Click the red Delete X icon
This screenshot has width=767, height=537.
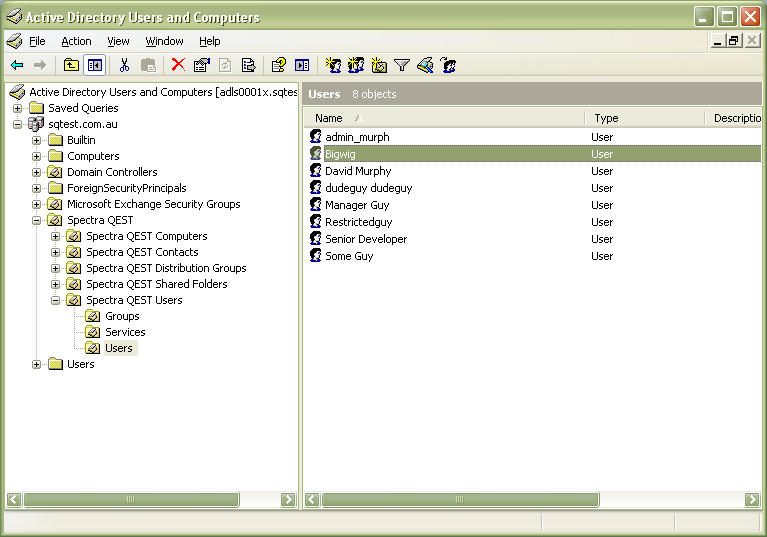click(178, 65)
